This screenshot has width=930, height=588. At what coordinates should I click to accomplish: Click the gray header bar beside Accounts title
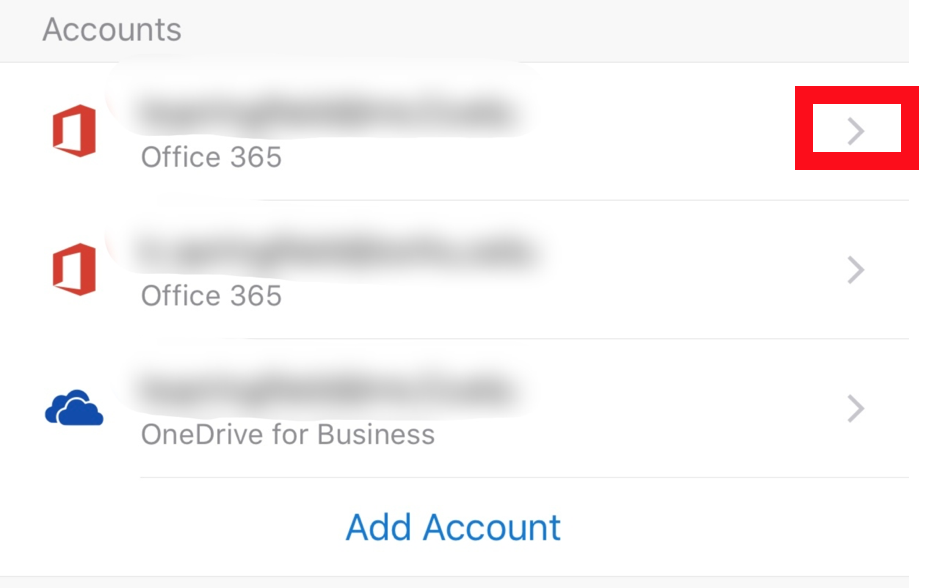[534, 30]
